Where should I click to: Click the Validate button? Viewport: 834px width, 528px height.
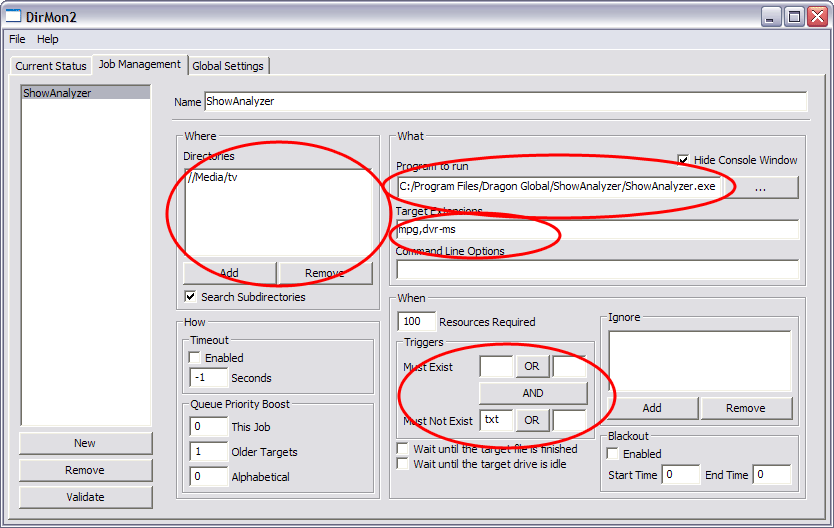tap(85, 497)
